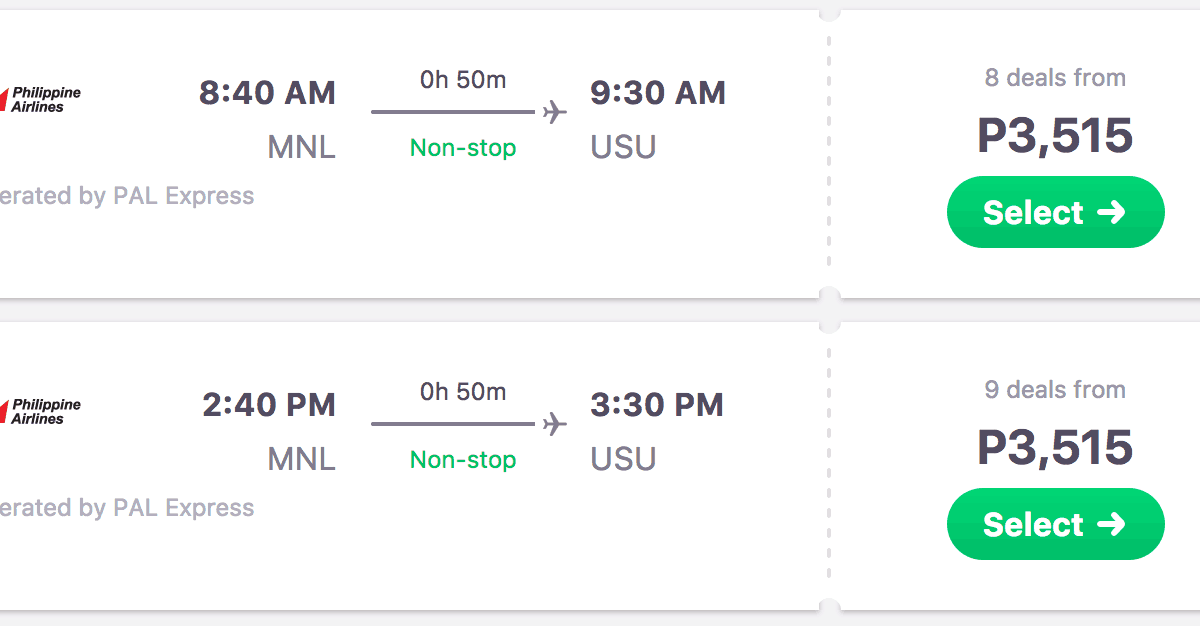Click the 2:40 PM departure time

(x=268, y=405)
